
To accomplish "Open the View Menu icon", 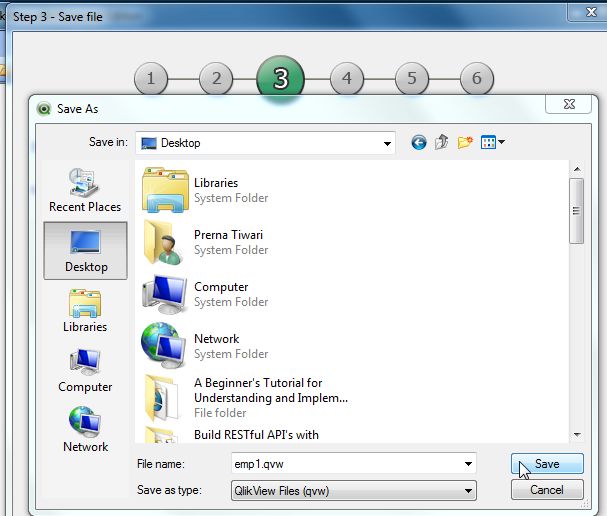I will [488, 142].
